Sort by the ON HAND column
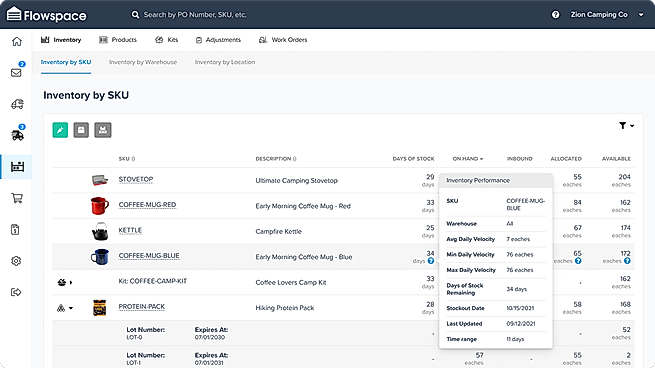The width and height of the screenshot is (655, 368). (x=467, y=159)
